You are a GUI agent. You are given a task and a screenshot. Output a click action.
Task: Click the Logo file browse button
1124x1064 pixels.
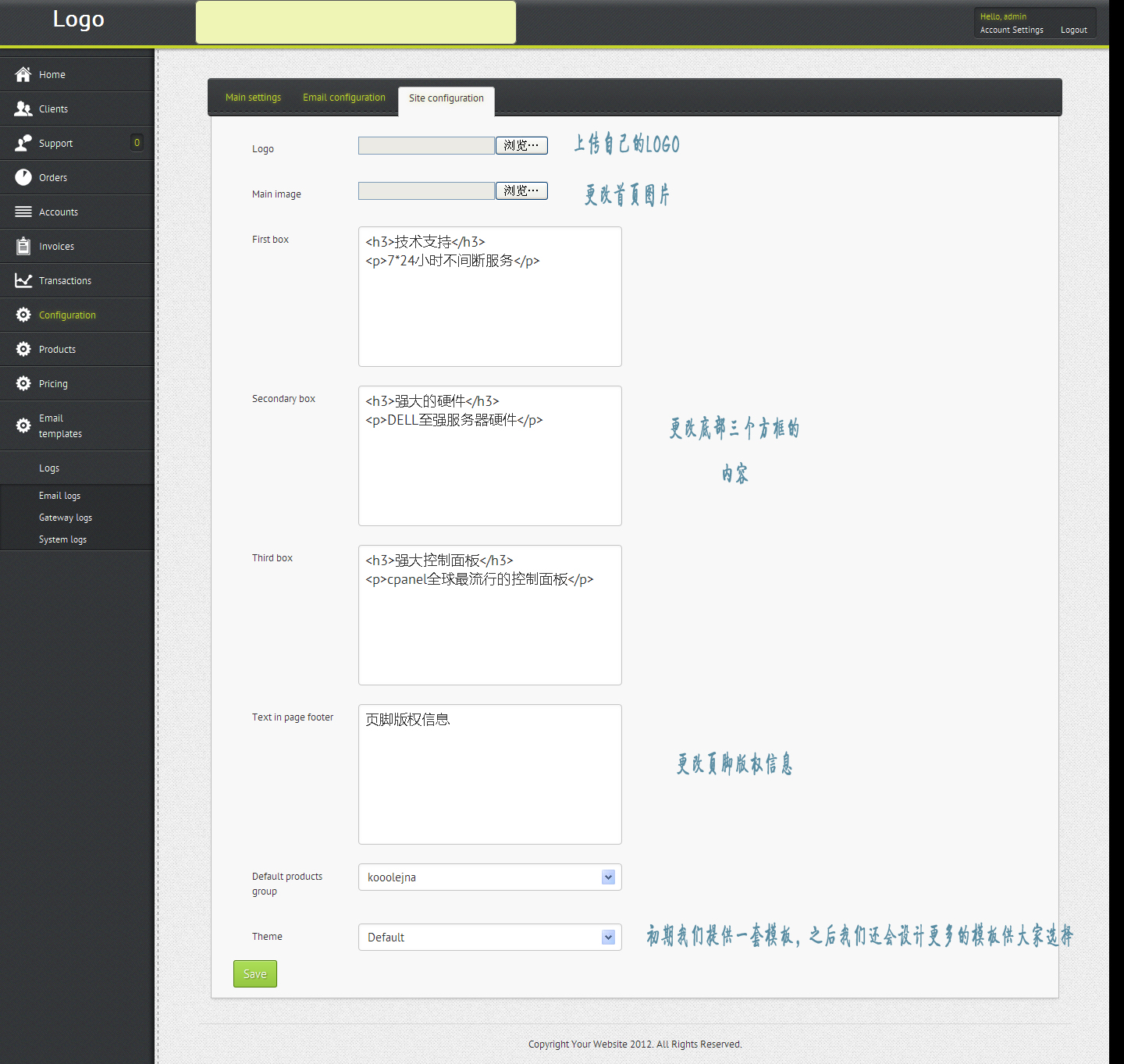(x=521, y=146)
